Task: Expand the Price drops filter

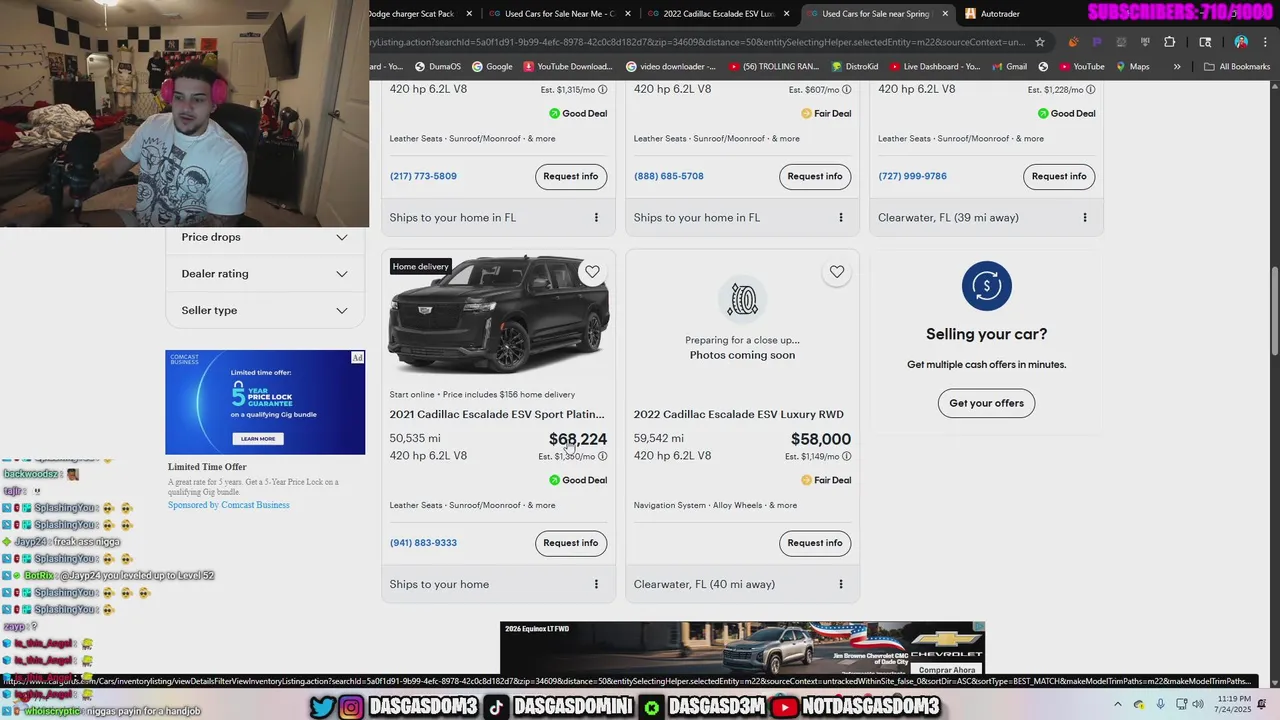Action: 265,237
